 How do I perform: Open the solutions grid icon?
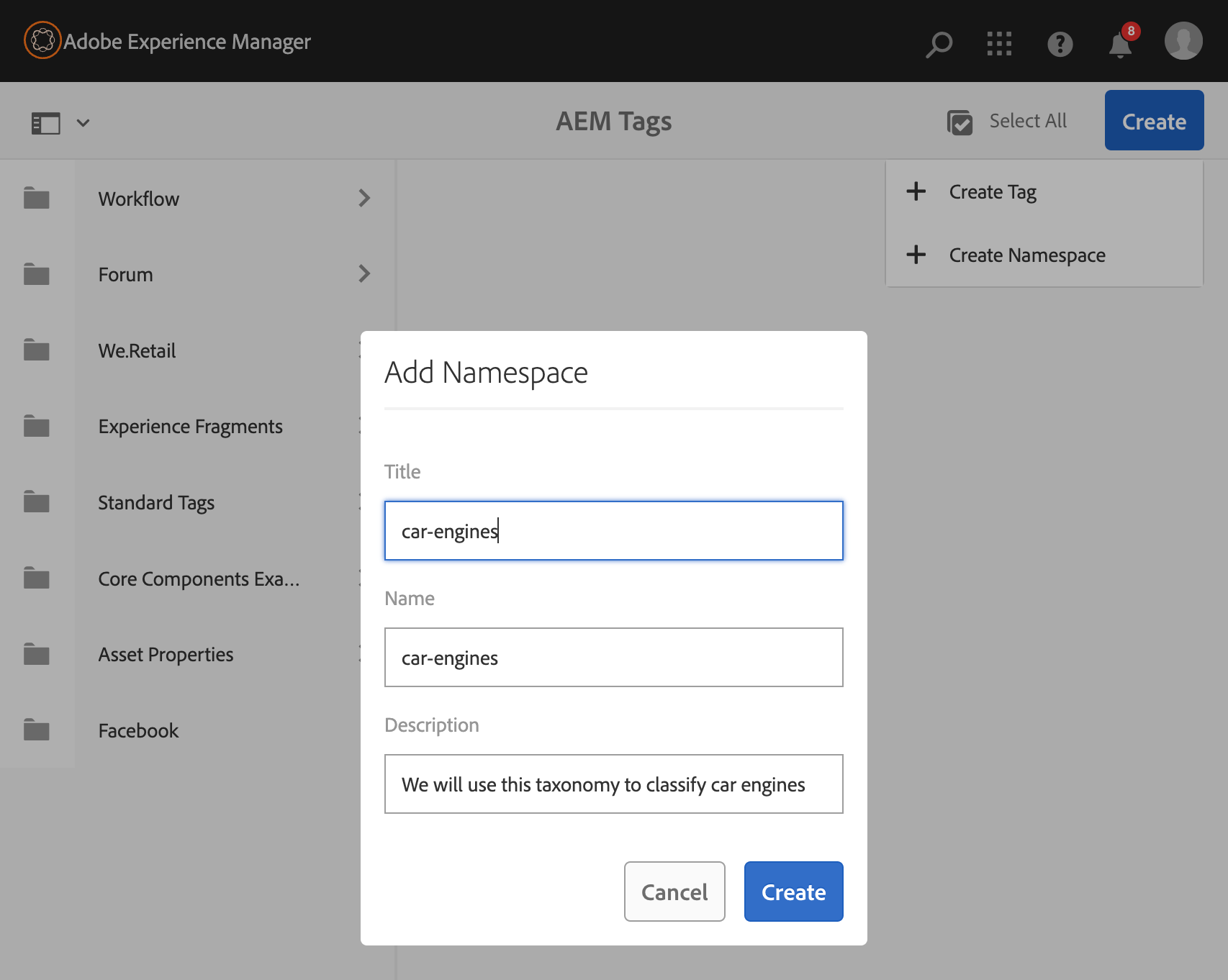click(x=999, y=44)
